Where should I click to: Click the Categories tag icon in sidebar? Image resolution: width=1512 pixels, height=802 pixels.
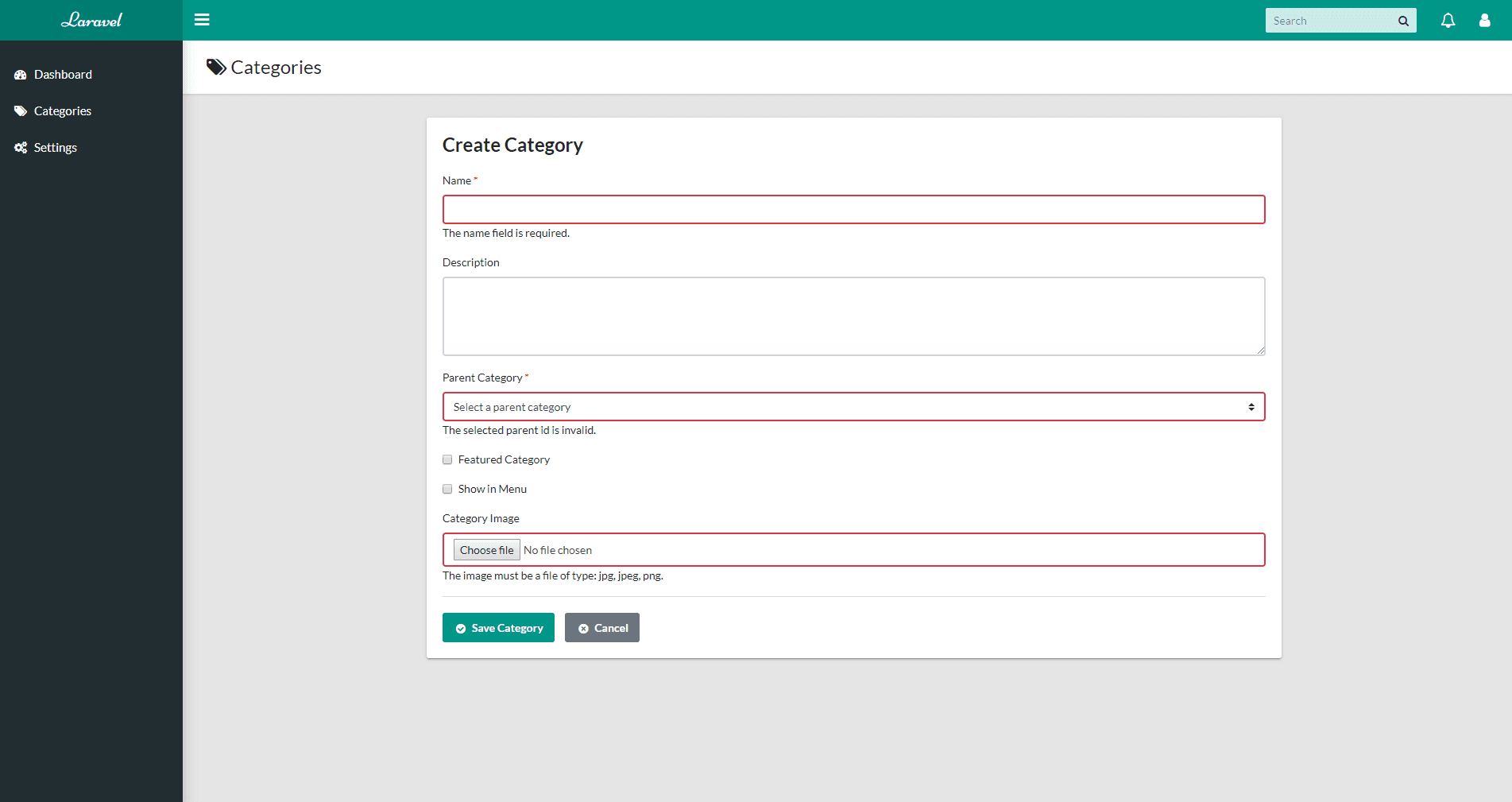click(x=20, y=110)
